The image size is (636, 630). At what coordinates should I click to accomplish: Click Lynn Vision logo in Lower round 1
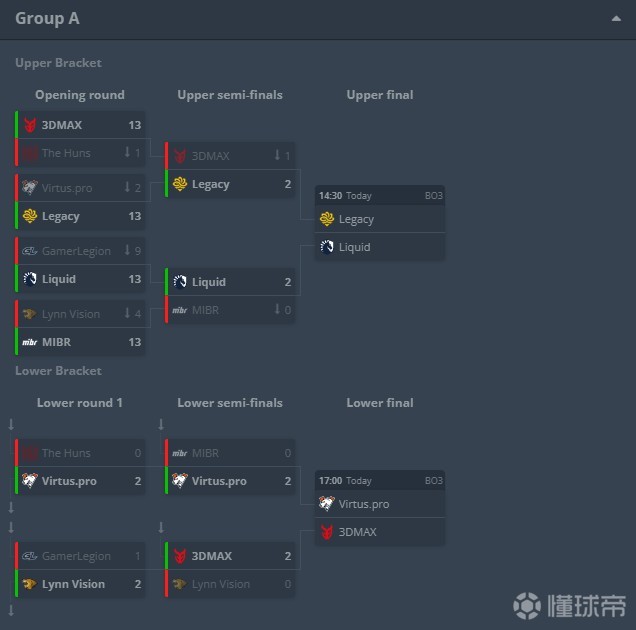click(x=30, y=584)
